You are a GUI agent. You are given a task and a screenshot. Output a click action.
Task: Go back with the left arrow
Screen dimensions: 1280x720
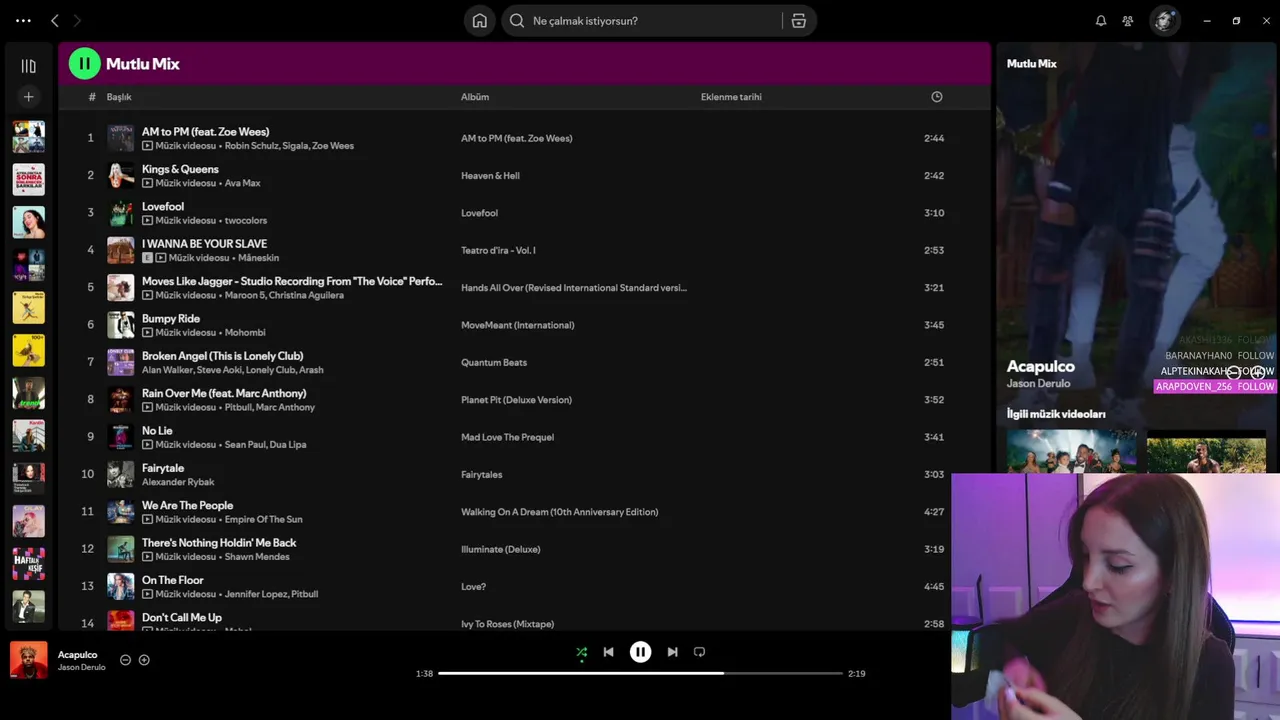point(55,20)
